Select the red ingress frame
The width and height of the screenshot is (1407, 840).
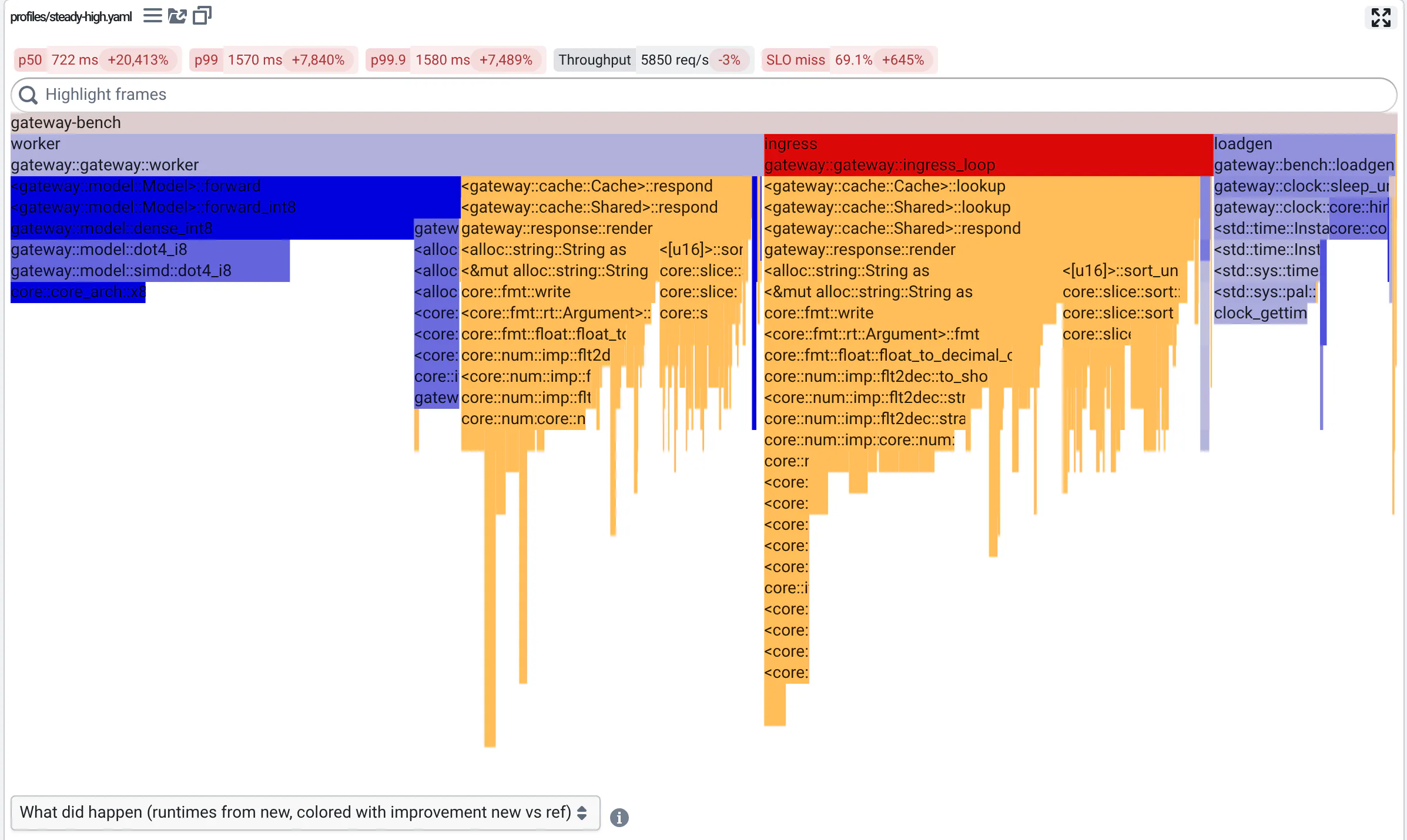[x=989, y=144]
